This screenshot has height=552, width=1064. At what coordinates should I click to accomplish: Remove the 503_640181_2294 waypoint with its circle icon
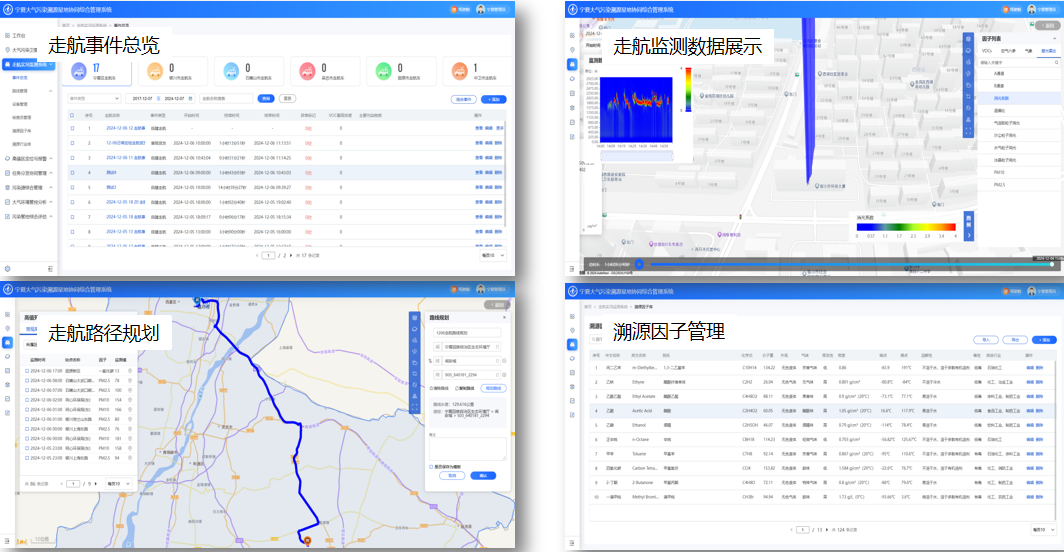(504, 375)
